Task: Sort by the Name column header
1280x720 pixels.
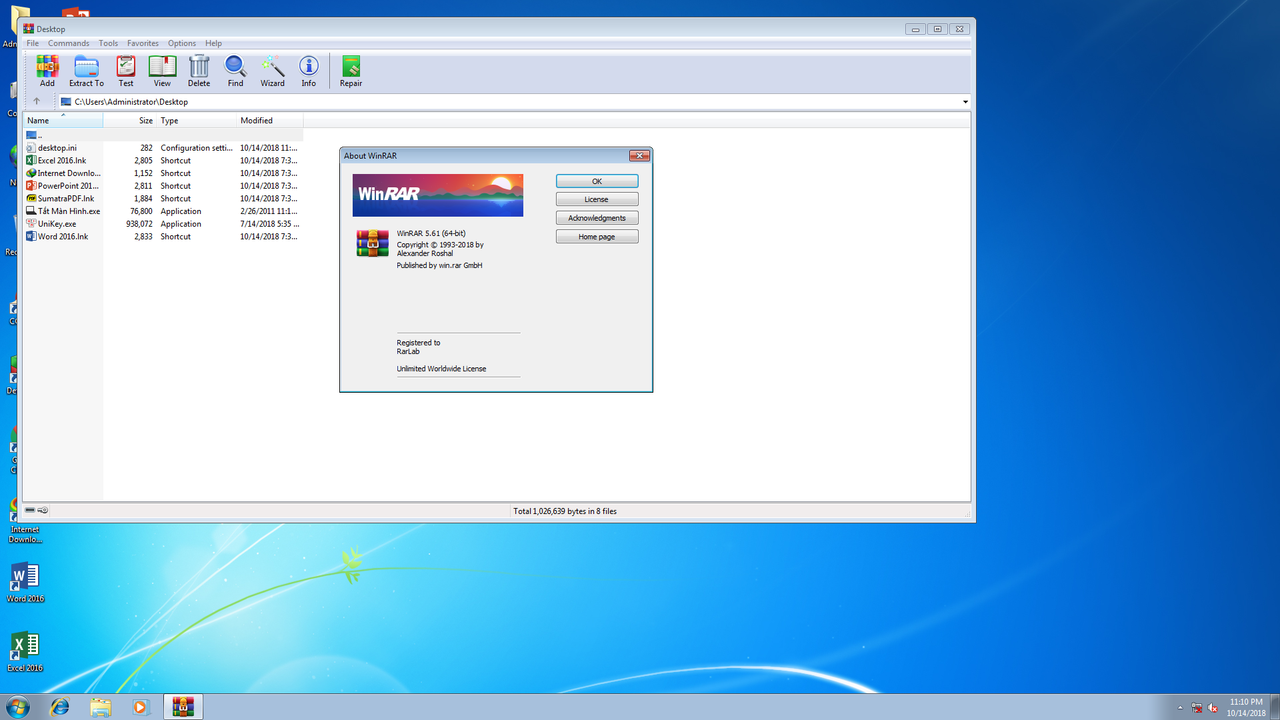Action: (63, 120)
